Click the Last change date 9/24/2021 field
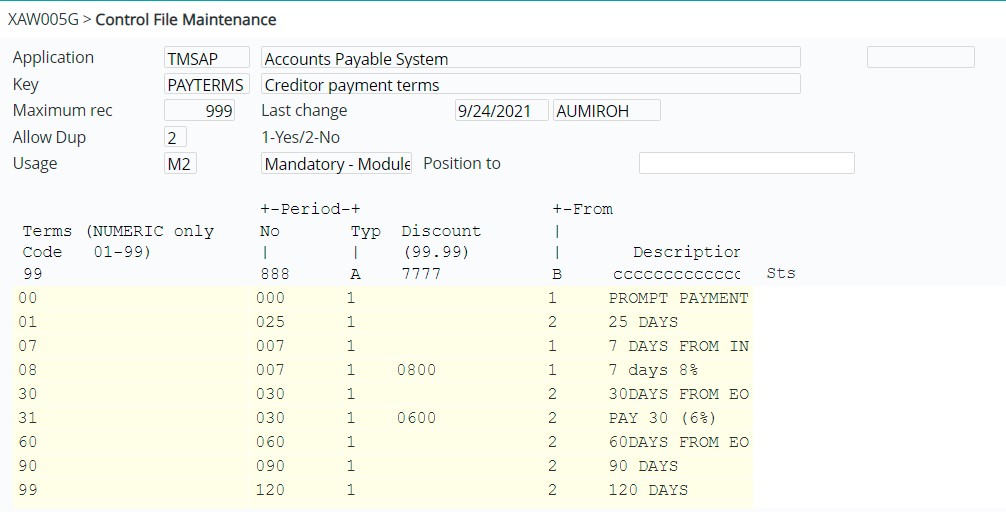The image size is (1006, 512). 501,111
